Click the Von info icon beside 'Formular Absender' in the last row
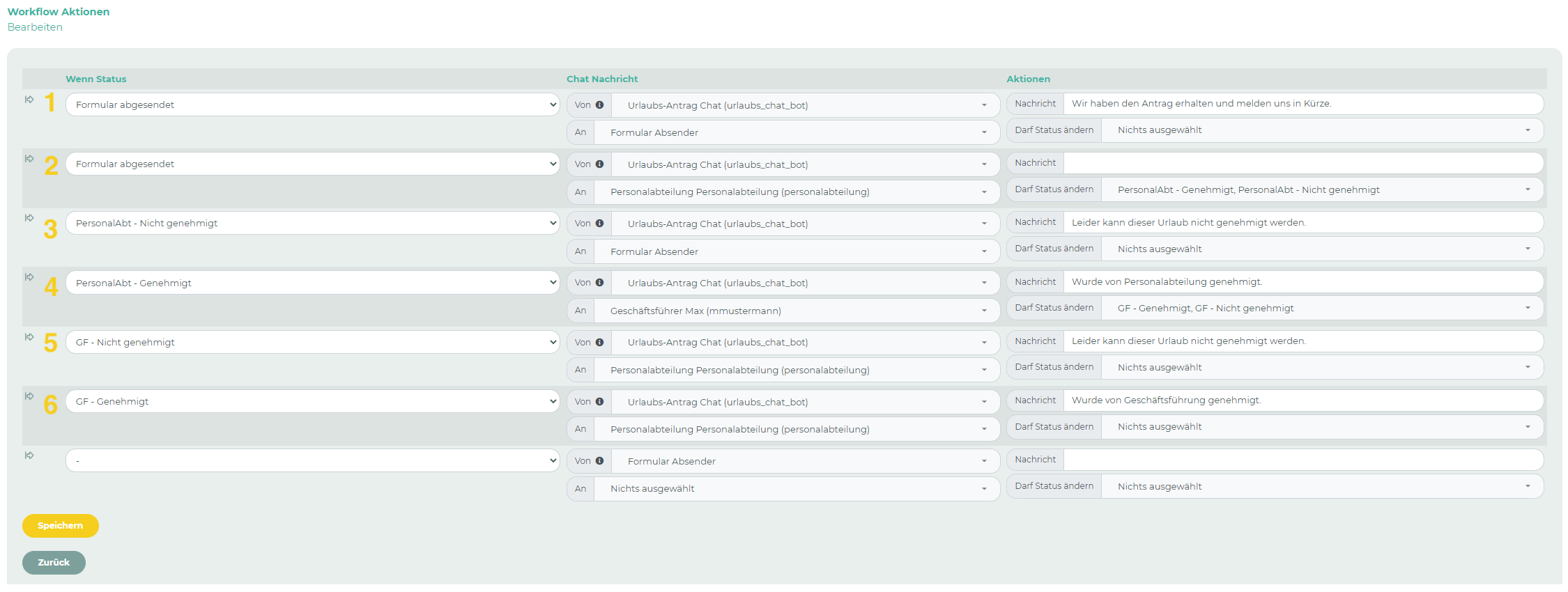This screenshot has width=1568, height=592. pos(599,461)
